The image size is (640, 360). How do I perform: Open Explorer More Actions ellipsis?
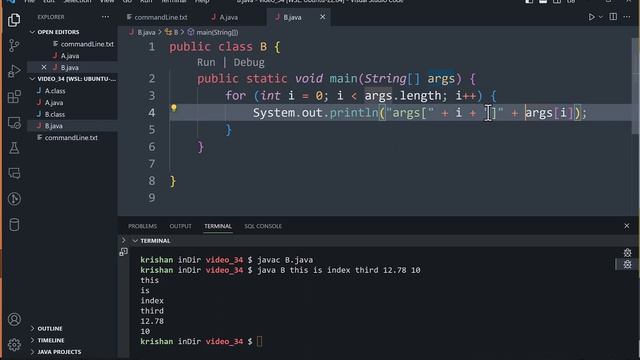(105, 17)
